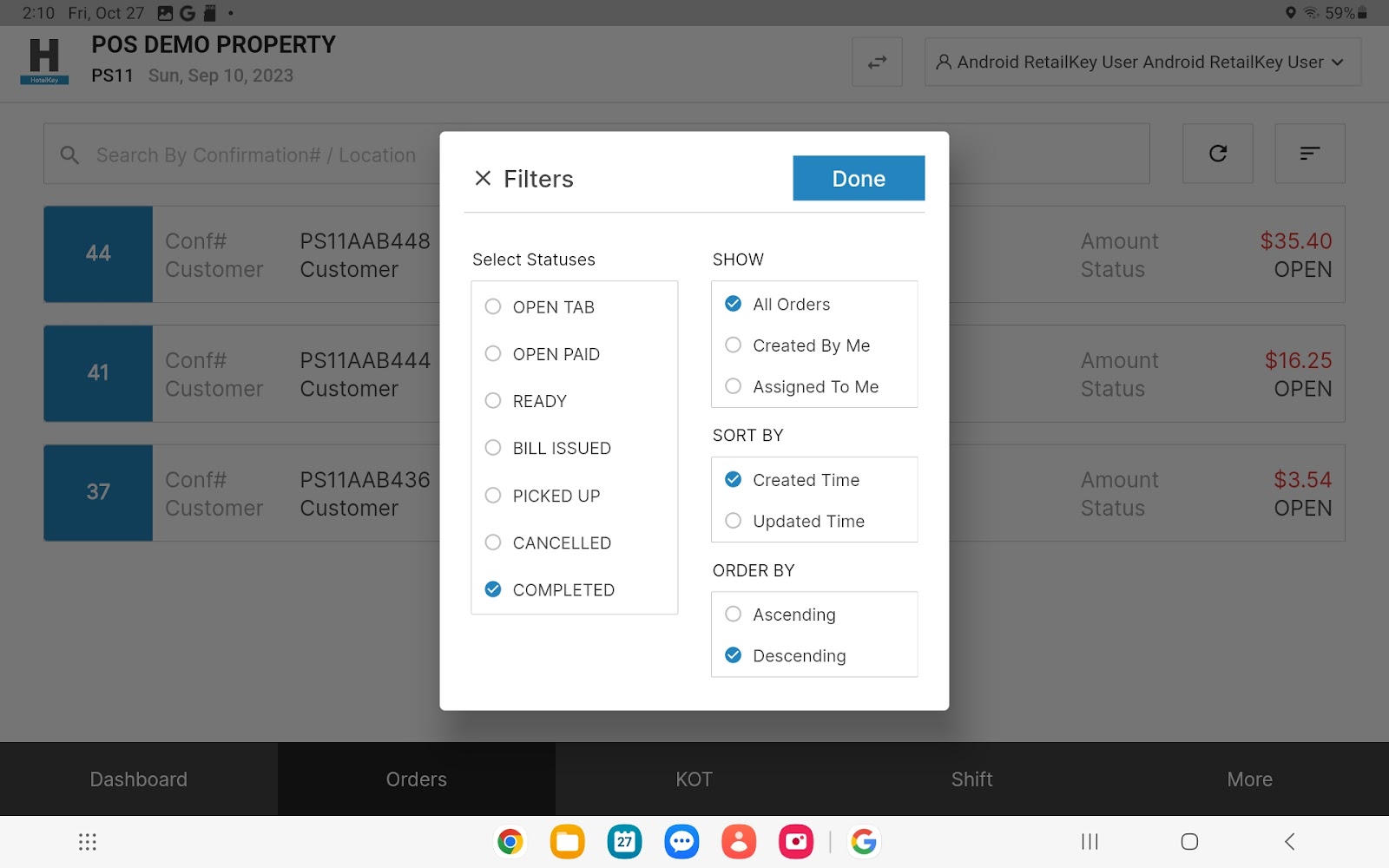Open Chrome from the taskbar
Screen dimensions: 1389x868
coord(510,841)
